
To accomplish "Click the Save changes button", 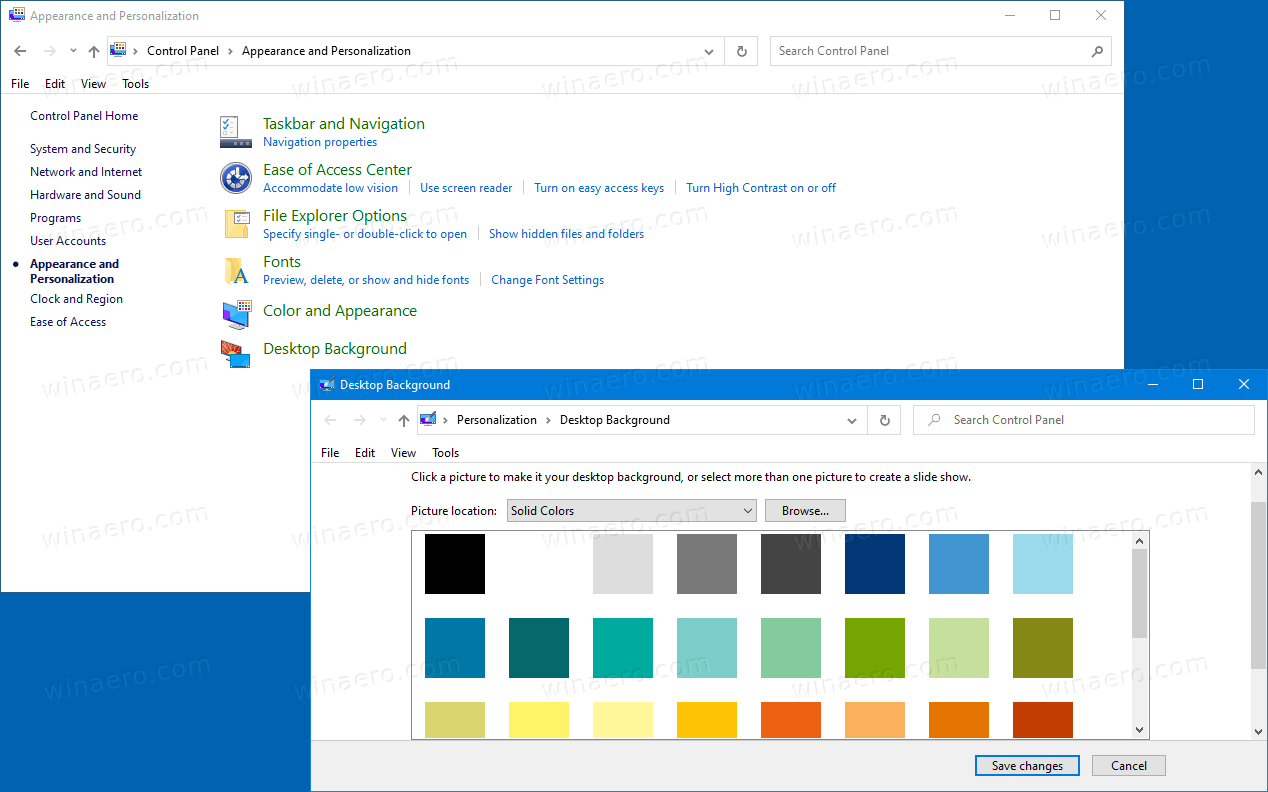I will pos(1027,766).
